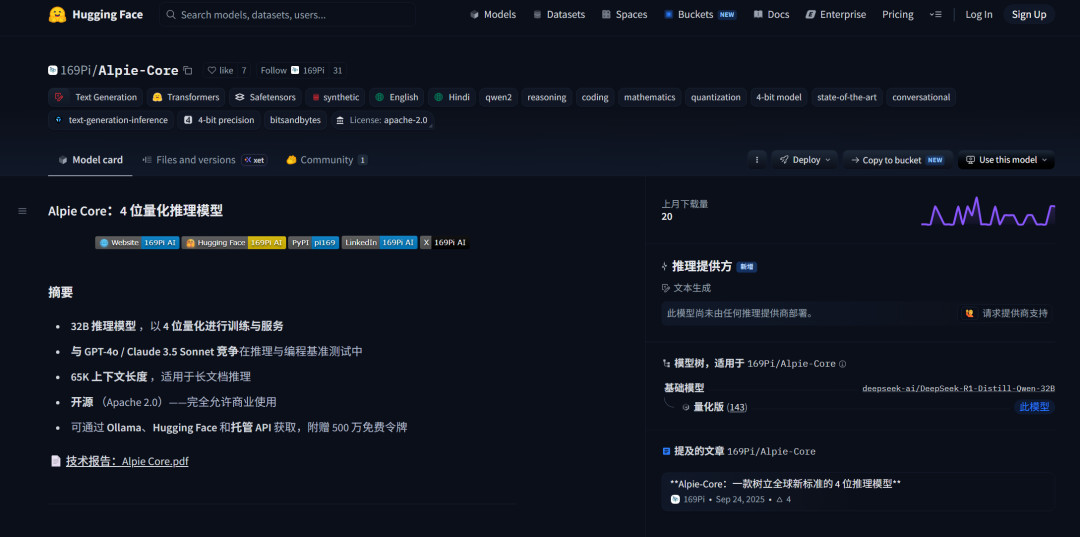The image size is (1080, 537).
Task: Click the monthly downloads sparkline chart
Action: click(x=988, y=212)
